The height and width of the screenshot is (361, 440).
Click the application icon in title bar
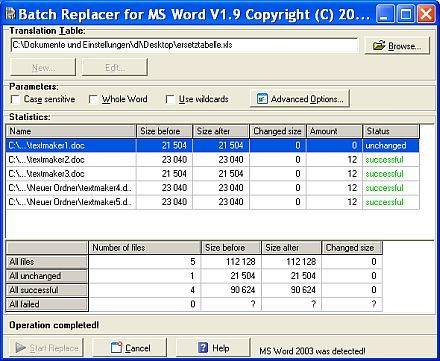11,14
